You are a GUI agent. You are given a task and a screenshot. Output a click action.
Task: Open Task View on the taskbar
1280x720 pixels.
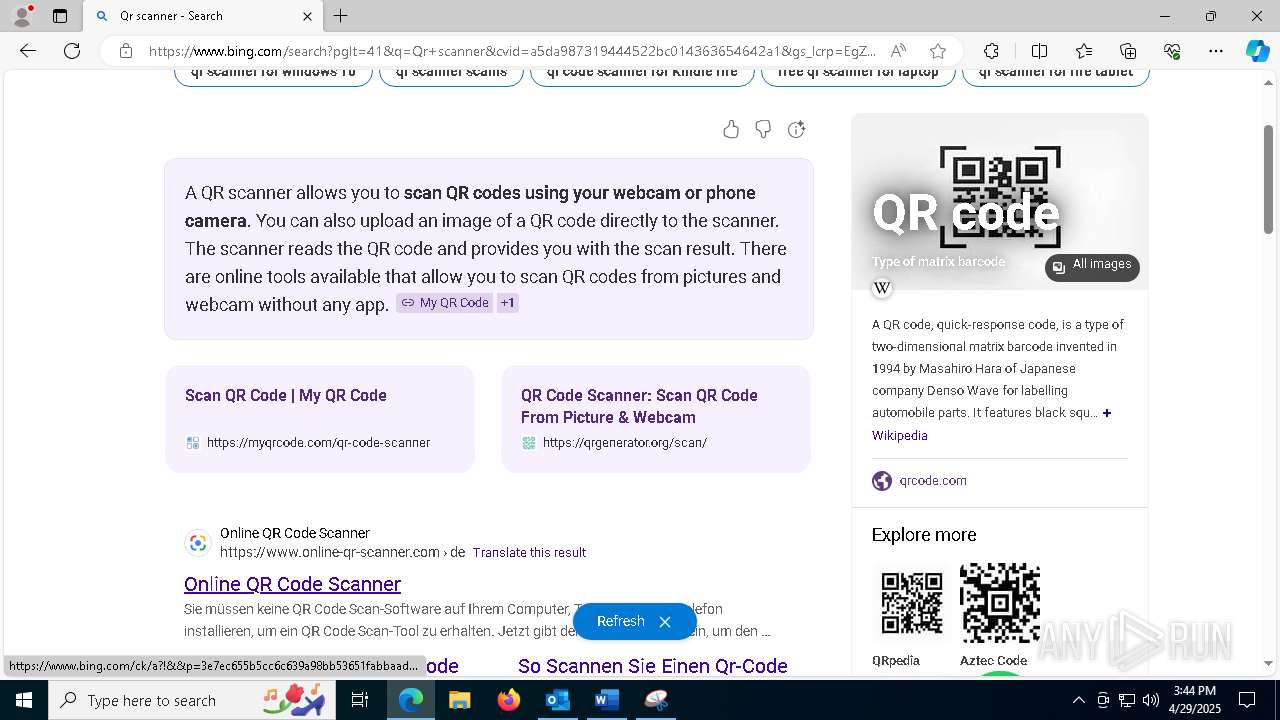click(360, 700)
